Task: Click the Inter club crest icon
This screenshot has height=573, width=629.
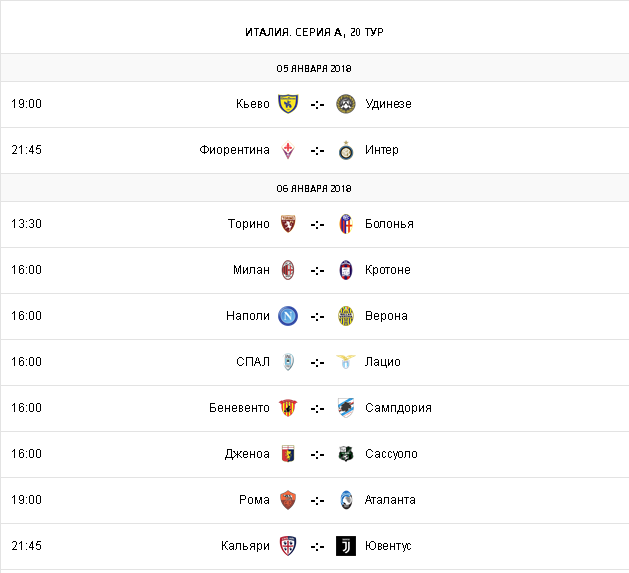Action: [x=346, y=150]
